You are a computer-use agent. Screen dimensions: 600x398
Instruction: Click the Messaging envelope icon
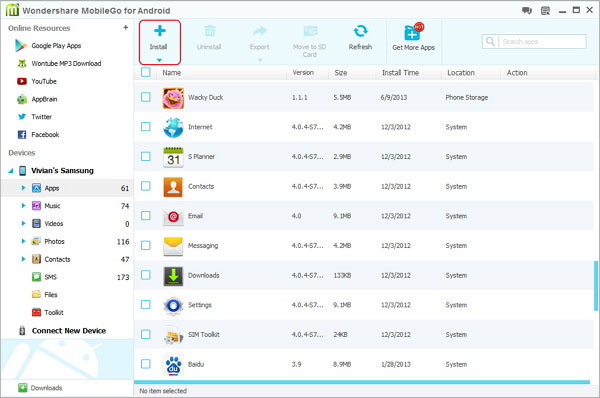coord(173,246)
